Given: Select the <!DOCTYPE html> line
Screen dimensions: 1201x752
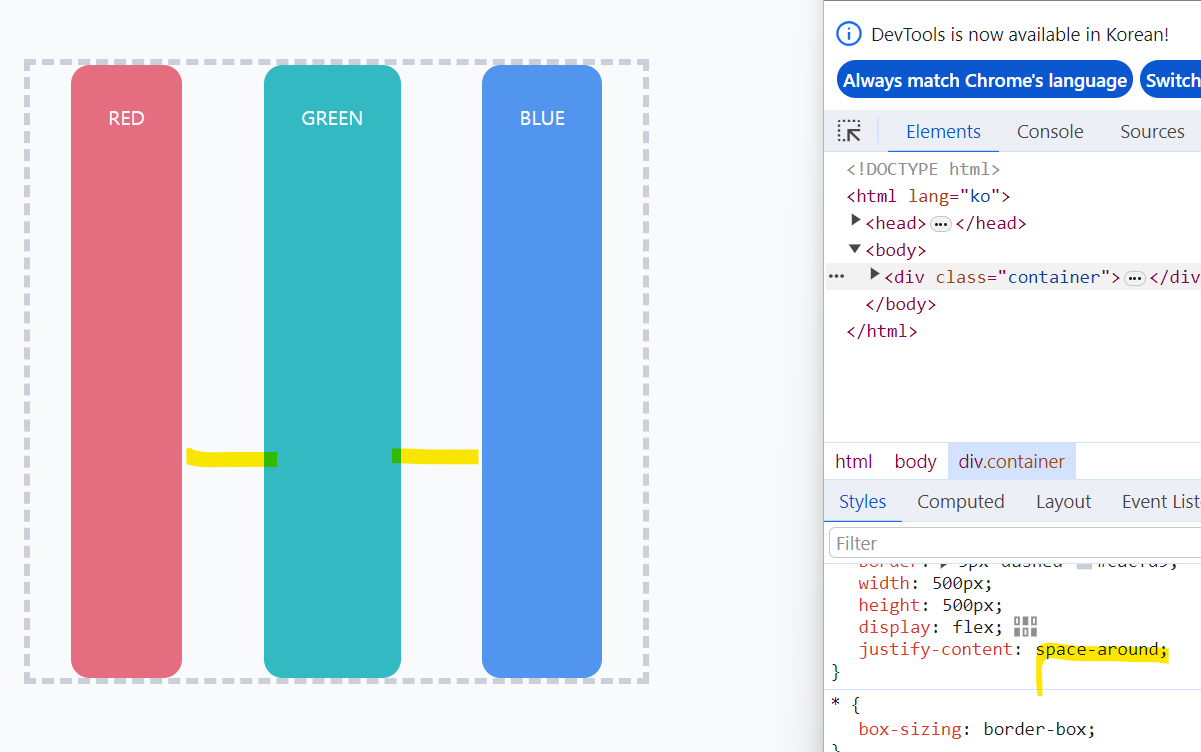Looking at the screenshot, I should pos(923,169).
